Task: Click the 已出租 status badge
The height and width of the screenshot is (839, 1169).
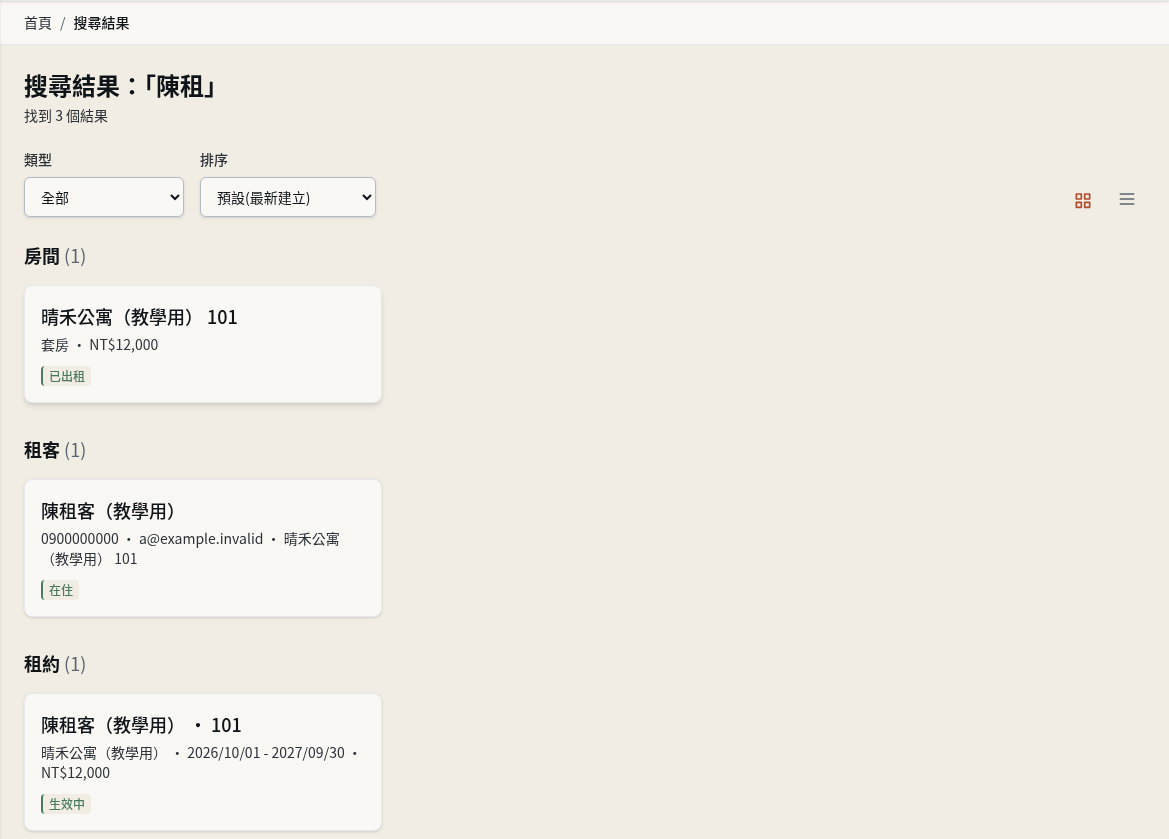Action: click(66, 377)
